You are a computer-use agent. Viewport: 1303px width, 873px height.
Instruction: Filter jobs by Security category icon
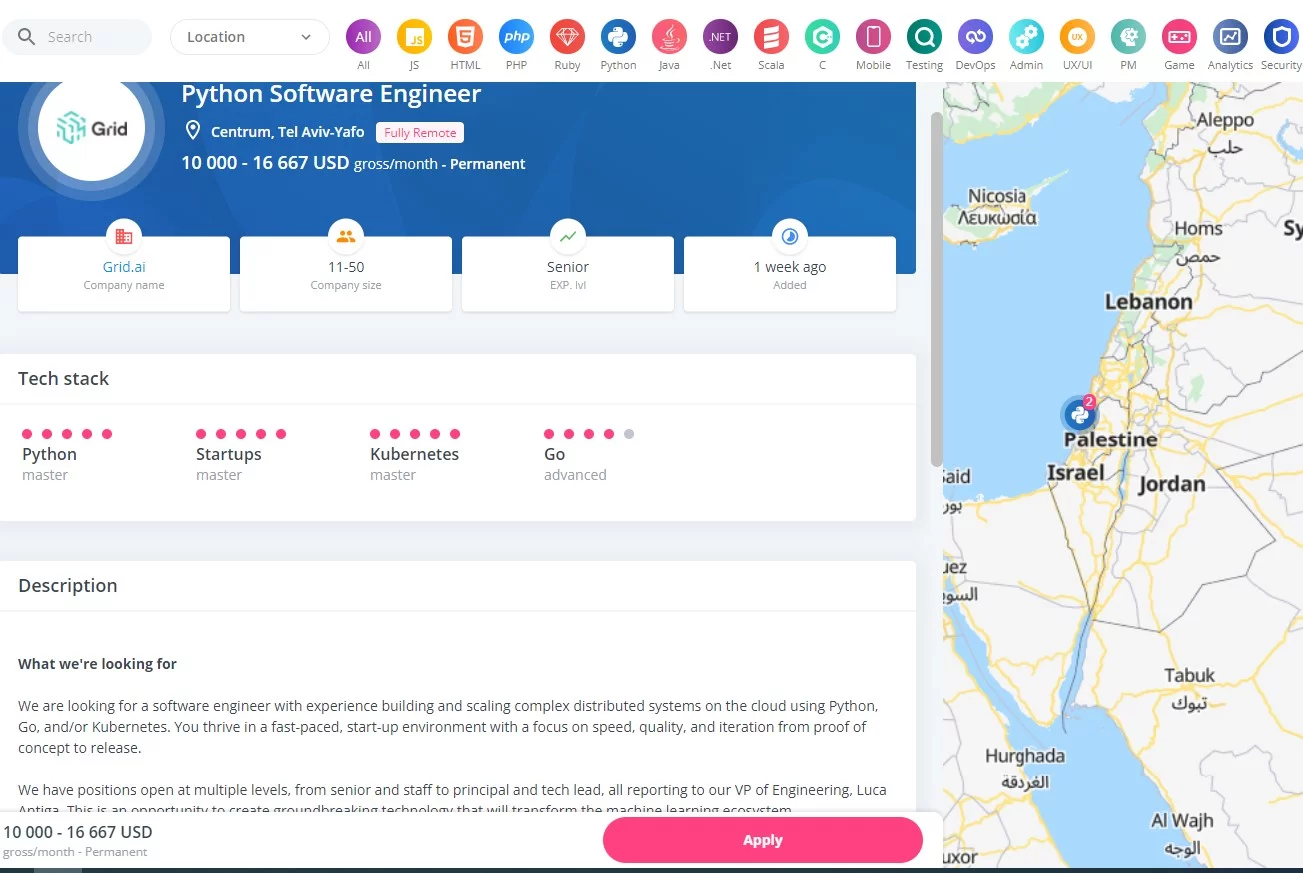[x=1281, y=37]
